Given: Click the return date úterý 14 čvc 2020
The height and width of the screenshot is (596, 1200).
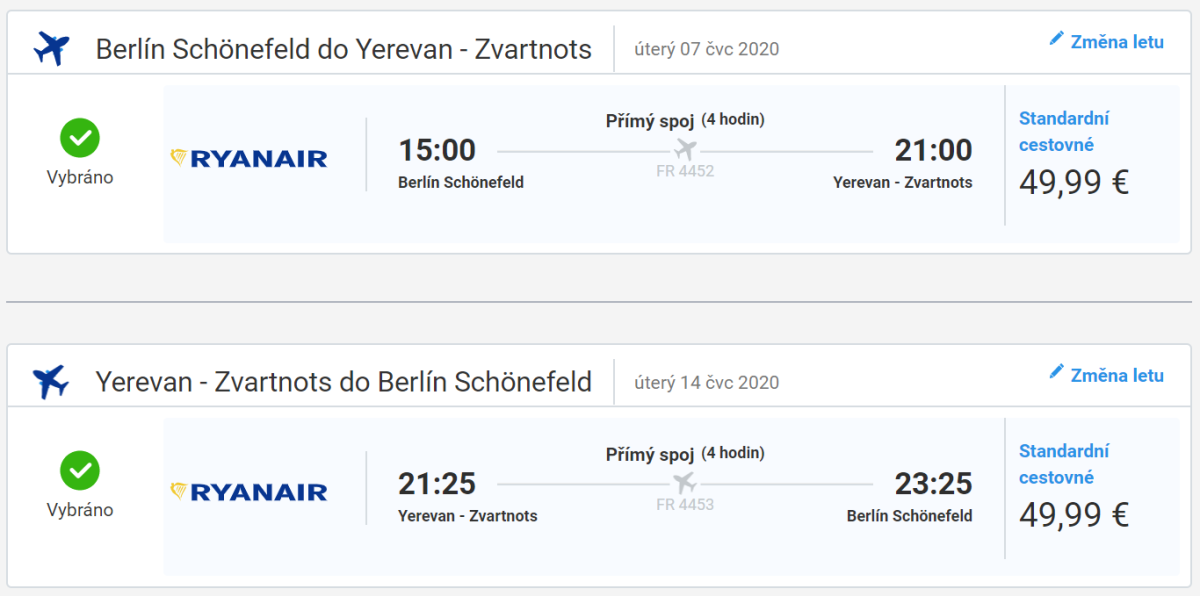Looking at the screenshot, I should [706, 382].
